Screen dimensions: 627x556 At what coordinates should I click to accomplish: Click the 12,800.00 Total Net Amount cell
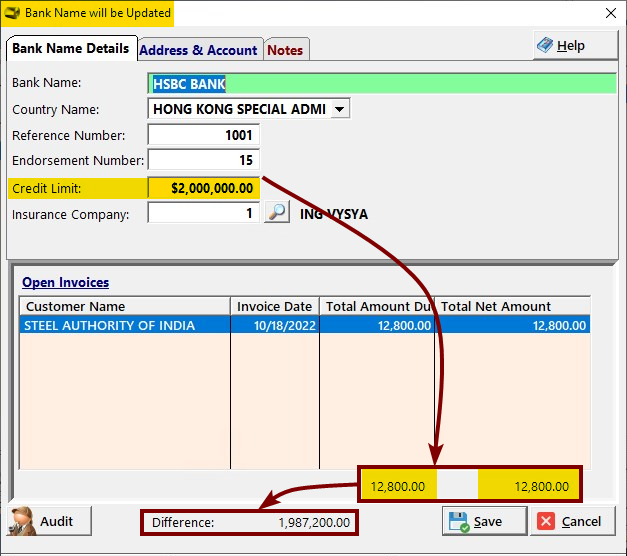point(513,325)
